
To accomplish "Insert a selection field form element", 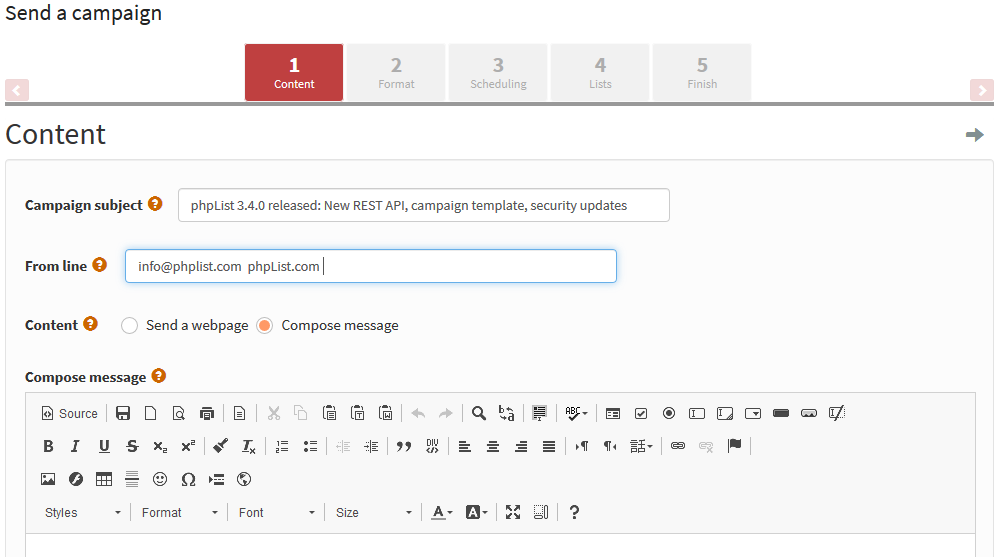I will click(x=753, y=413).
